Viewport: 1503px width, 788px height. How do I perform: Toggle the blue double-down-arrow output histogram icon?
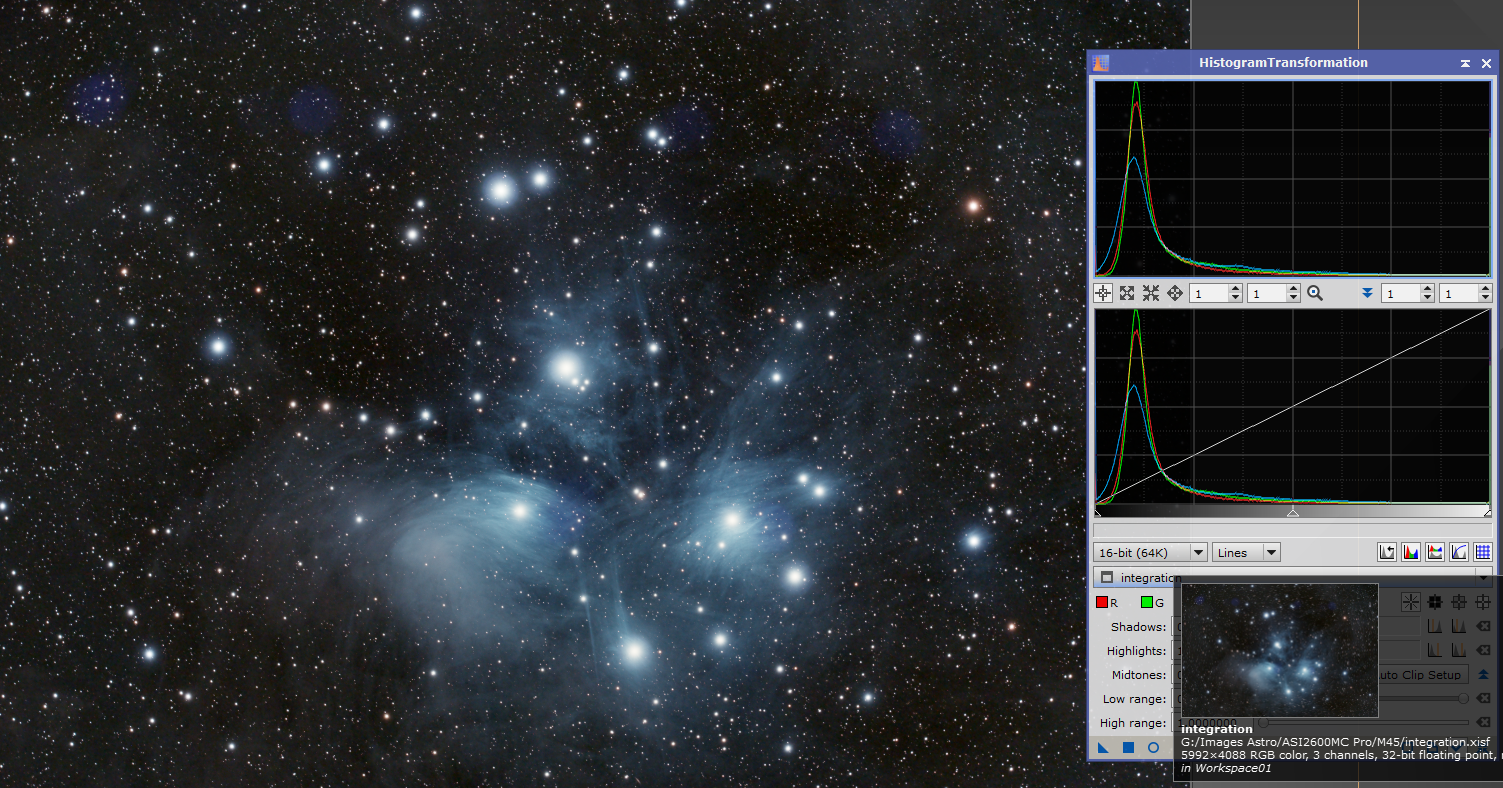pos(1367,293)
